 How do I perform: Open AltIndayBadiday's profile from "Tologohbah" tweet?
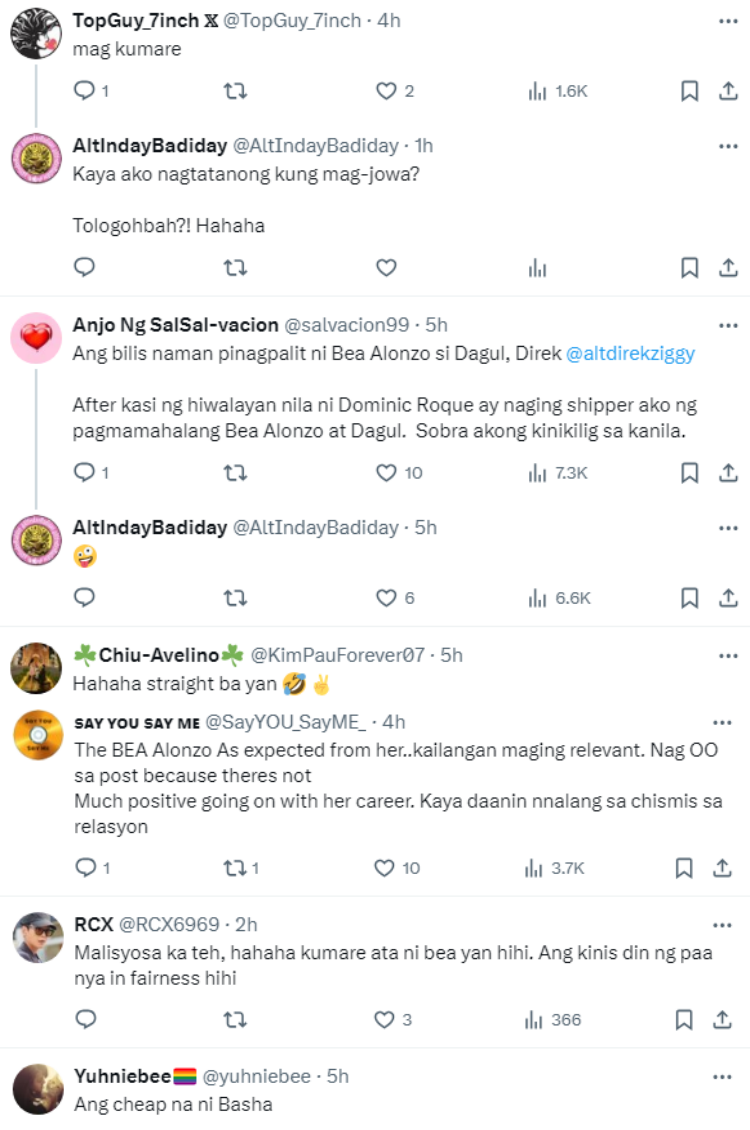(37, 159)
